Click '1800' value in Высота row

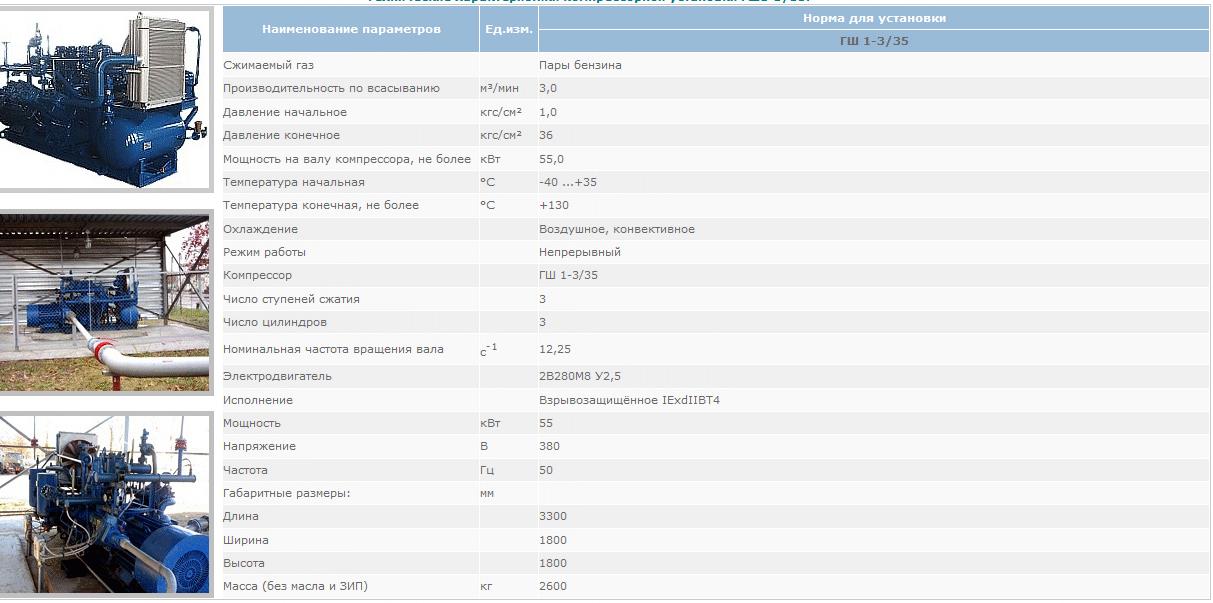[x=553, y=563]
